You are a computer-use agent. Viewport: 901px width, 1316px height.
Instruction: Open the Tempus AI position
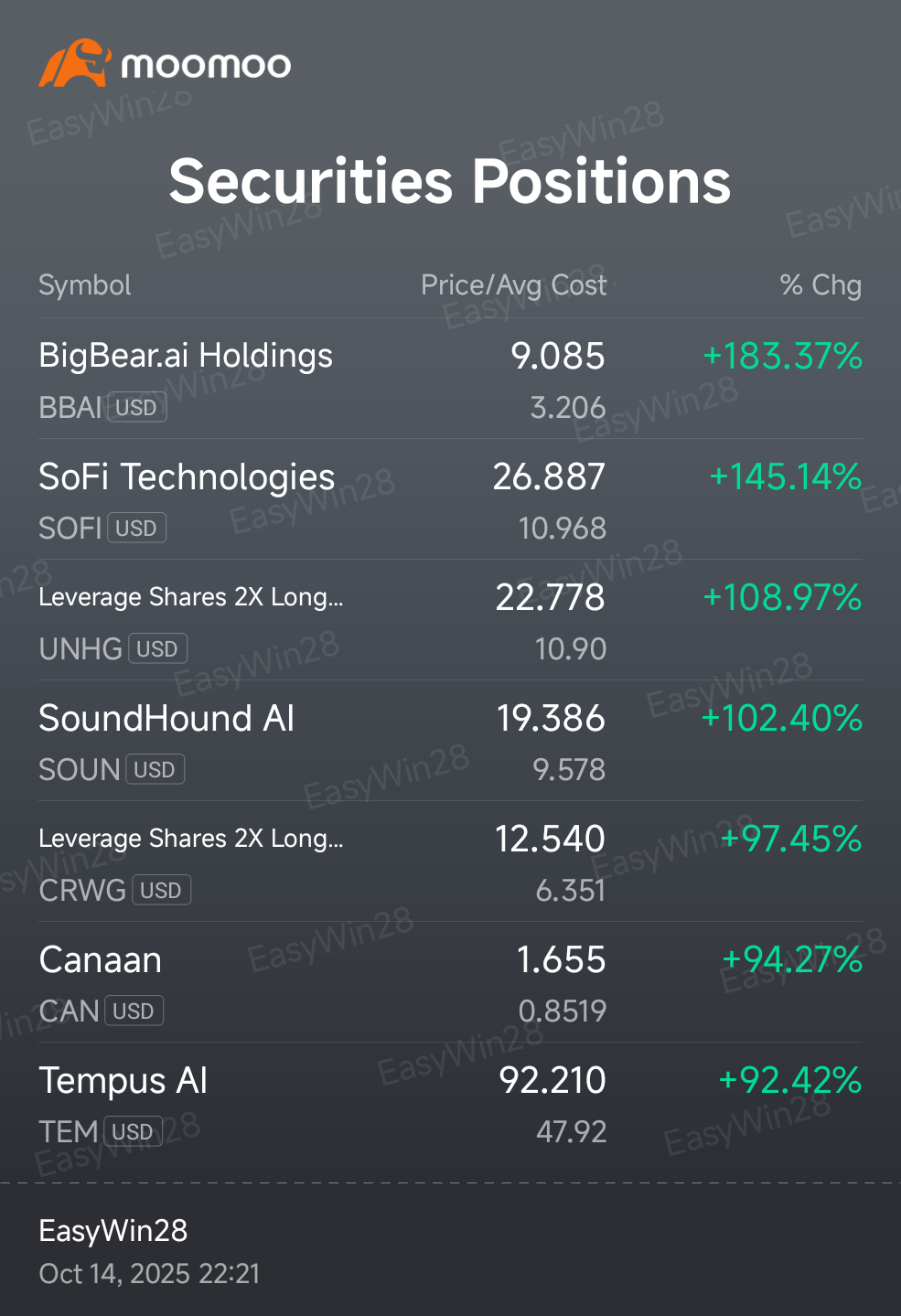click(x=450, y=1103)
